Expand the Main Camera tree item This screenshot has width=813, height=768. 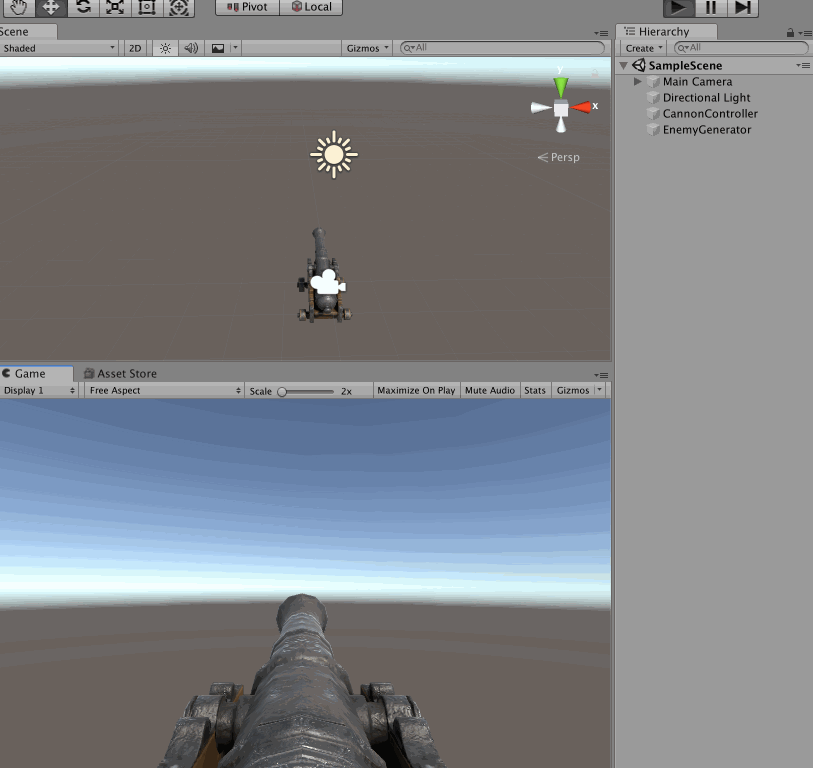coord(638,82)
